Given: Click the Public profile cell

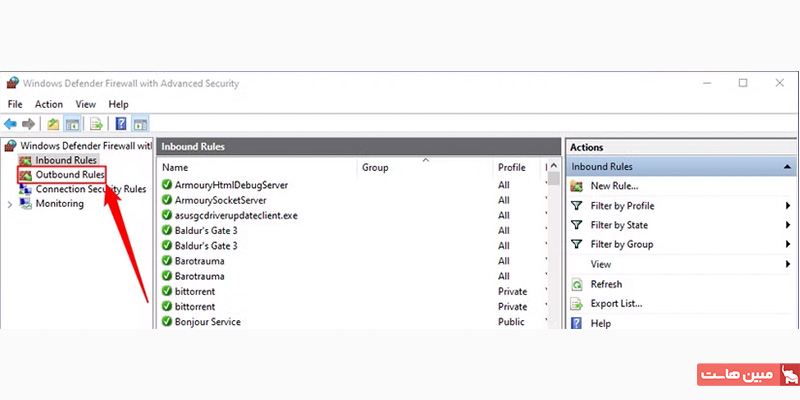Looking at the screenshot, I should 511,322.
